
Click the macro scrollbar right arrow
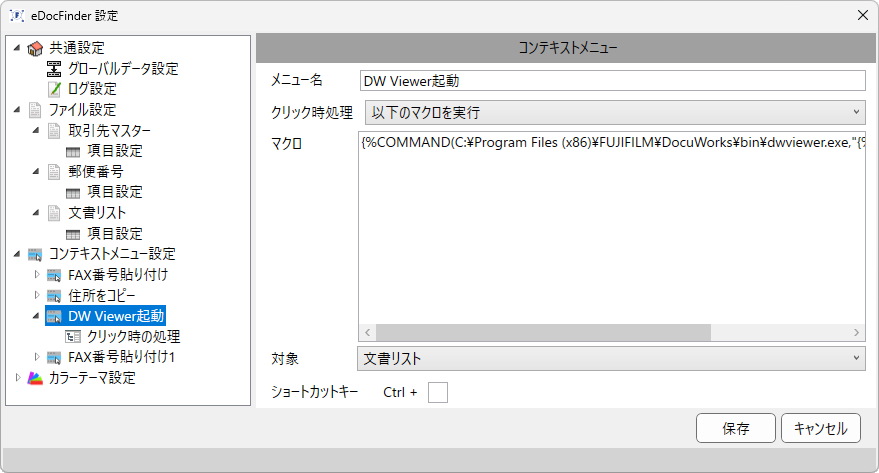point(857,333)
